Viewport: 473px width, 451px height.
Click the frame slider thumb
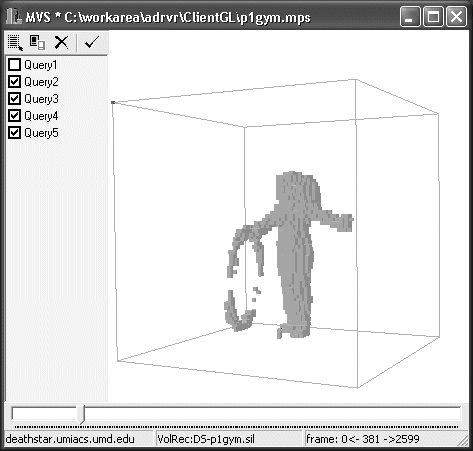click(x=81, y=414)
